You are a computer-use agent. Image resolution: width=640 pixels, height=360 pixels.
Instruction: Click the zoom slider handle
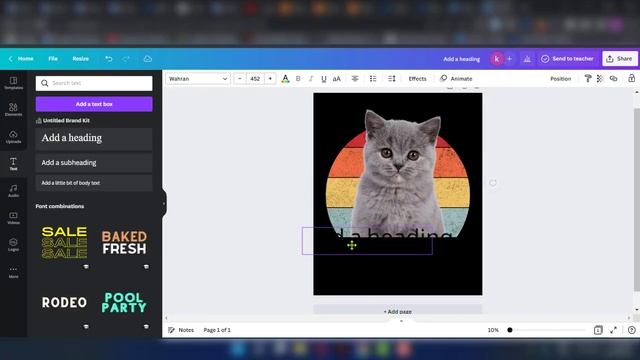coord(510,330)
